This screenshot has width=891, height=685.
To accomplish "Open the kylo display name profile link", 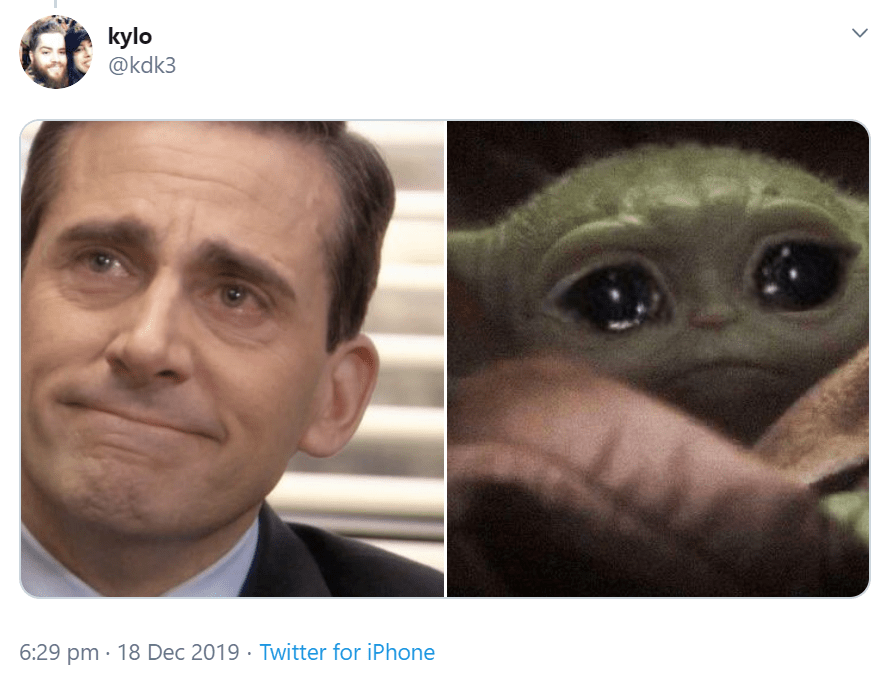I will [129, 36].
